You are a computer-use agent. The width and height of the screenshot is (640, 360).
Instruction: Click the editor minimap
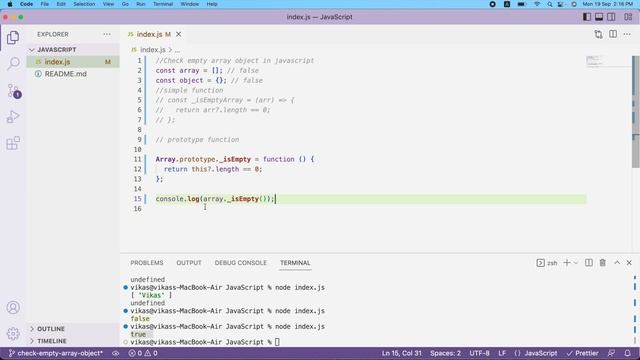[608, 61]
